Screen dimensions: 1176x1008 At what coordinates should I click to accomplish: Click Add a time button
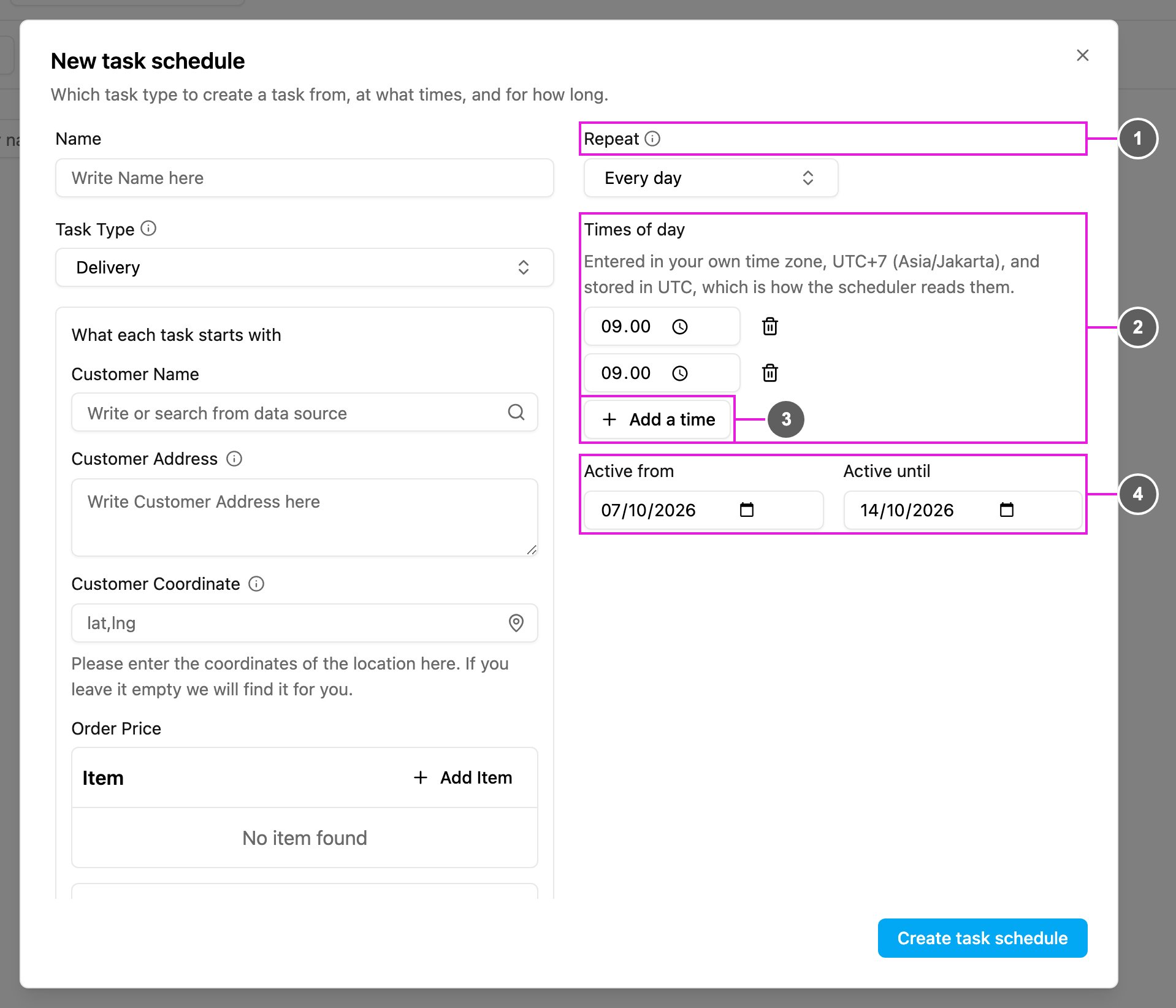pyautogui.click(x=658, y=419)
